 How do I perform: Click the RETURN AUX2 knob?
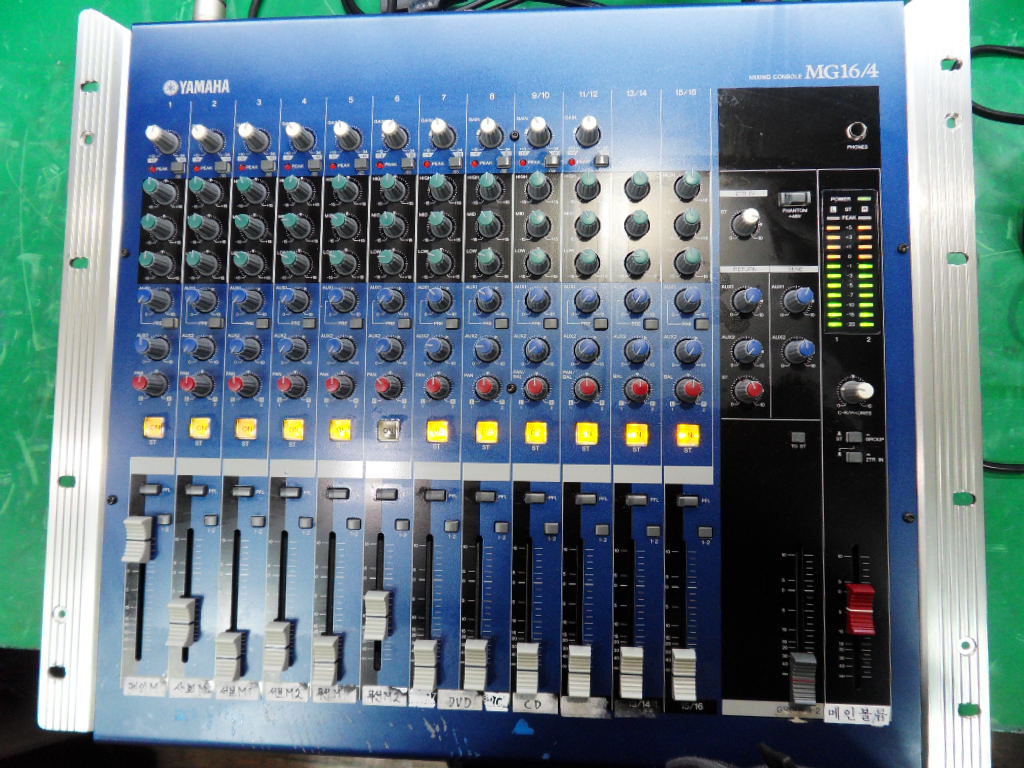(748, 351)
